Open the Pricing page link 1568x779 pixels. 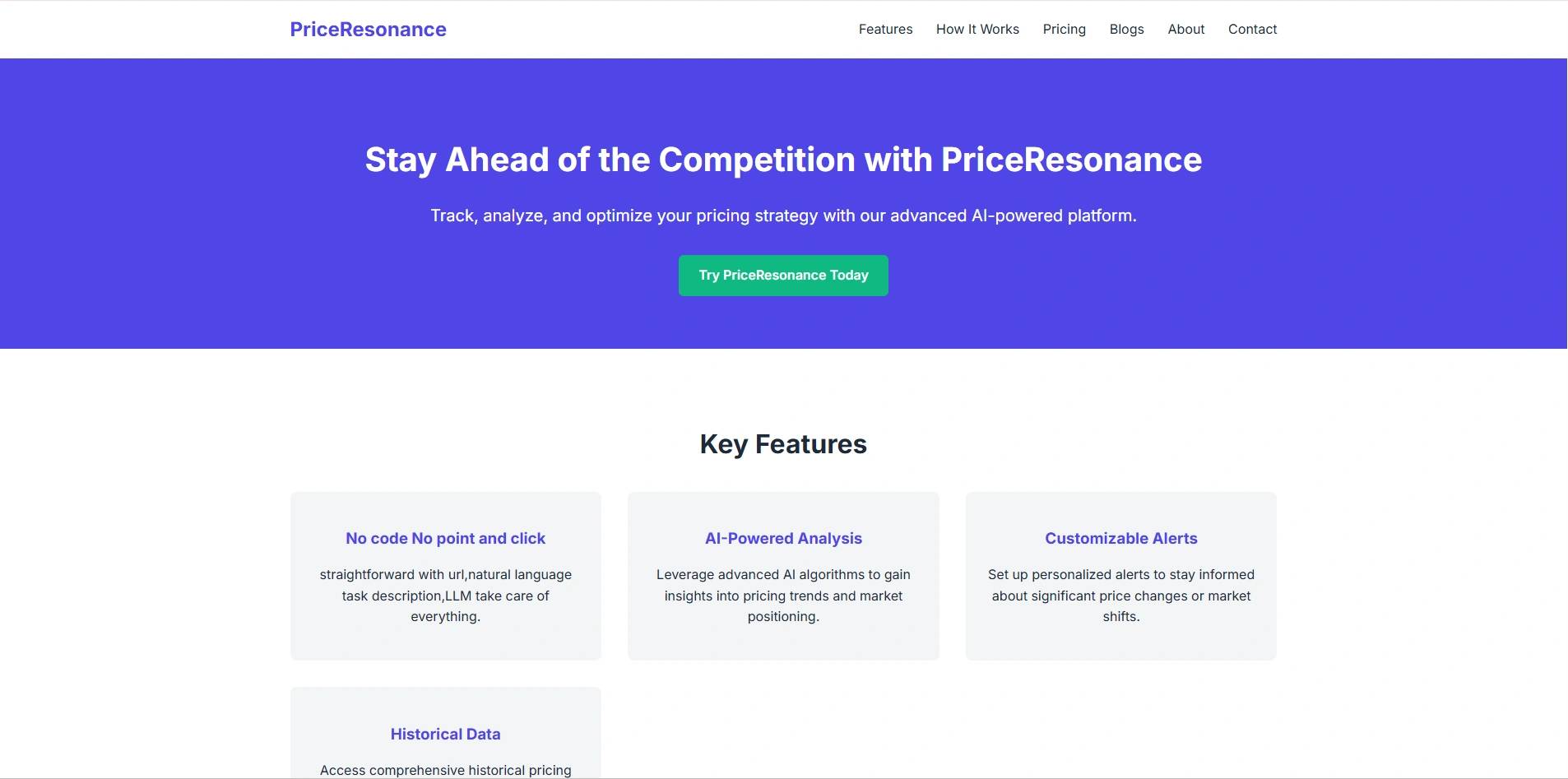(x=1064, y=30)
